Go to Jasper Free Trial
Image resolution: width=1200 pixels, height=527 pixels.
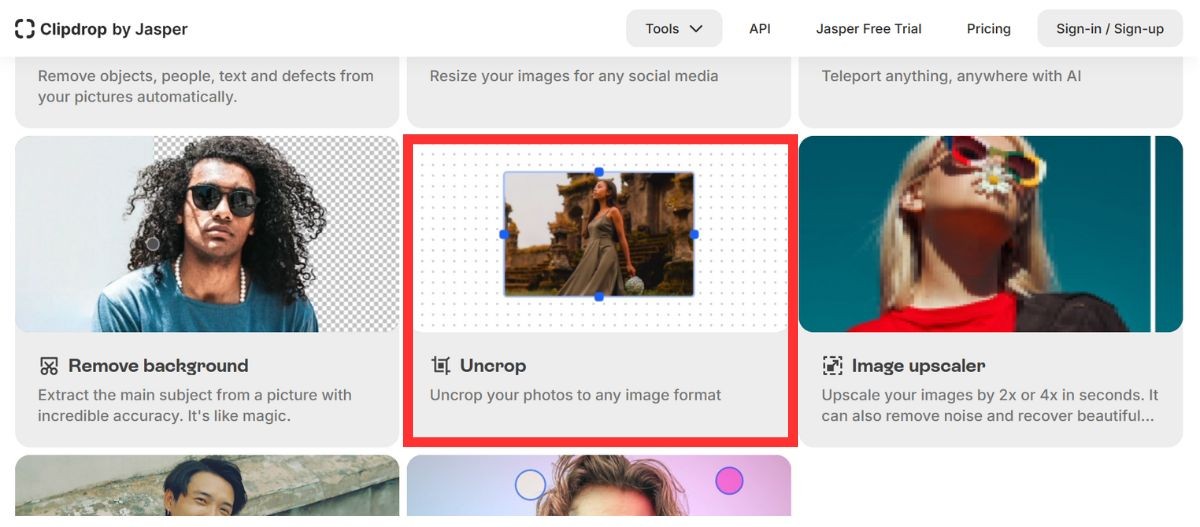[x=869, y=29]
